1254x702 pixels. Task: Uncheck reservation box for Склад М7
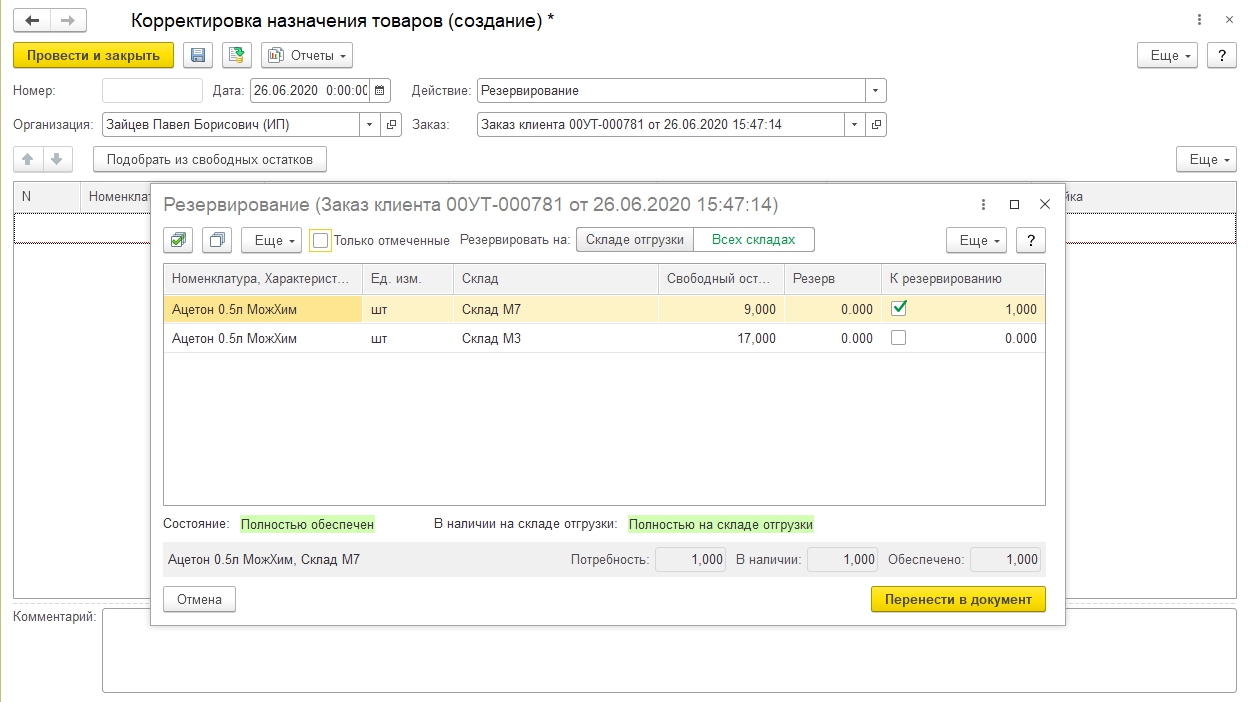[898, 309]
